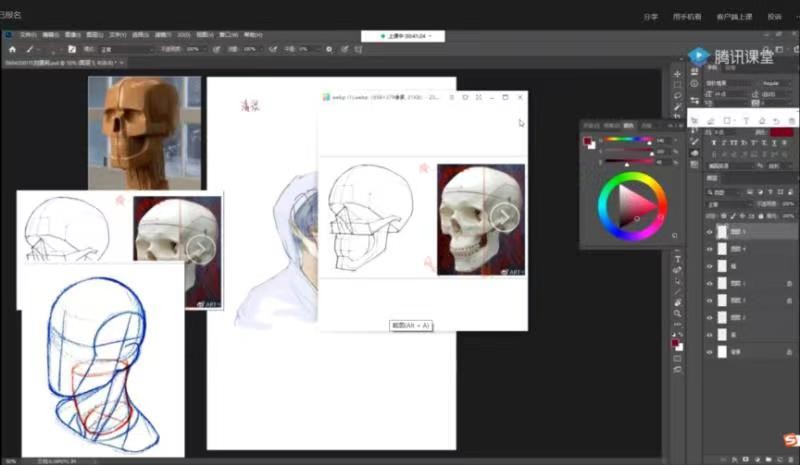Click the 投诉 button at top right
800x465 pixels.
[x=774, y=16]
